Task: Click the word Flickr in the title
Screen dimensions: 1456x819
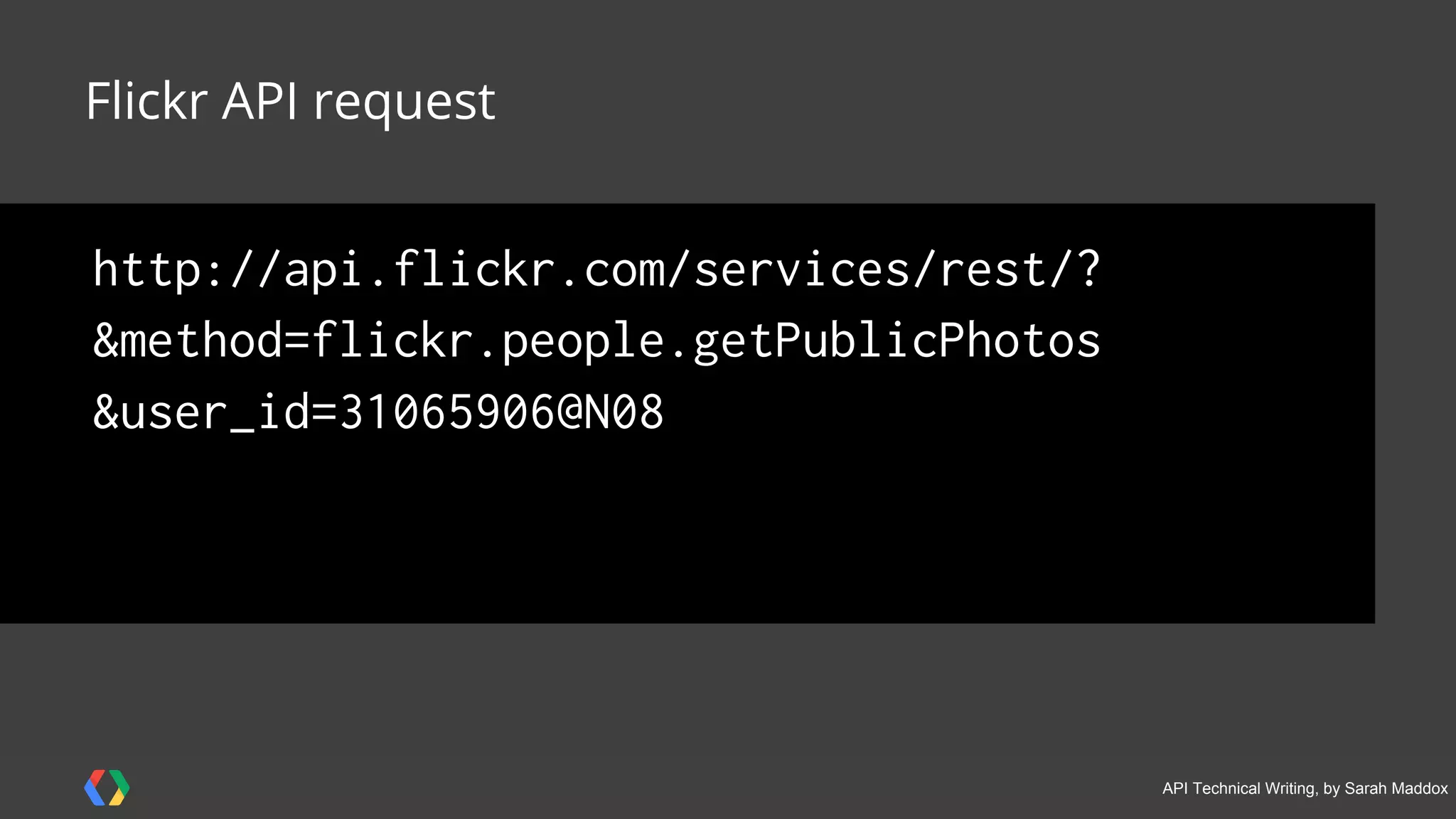Action: point(146,102)
